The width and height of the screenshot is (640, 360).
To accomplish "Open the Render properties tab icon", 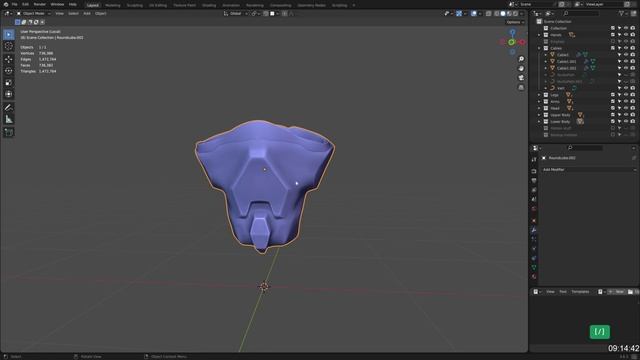I will [534, 171].
